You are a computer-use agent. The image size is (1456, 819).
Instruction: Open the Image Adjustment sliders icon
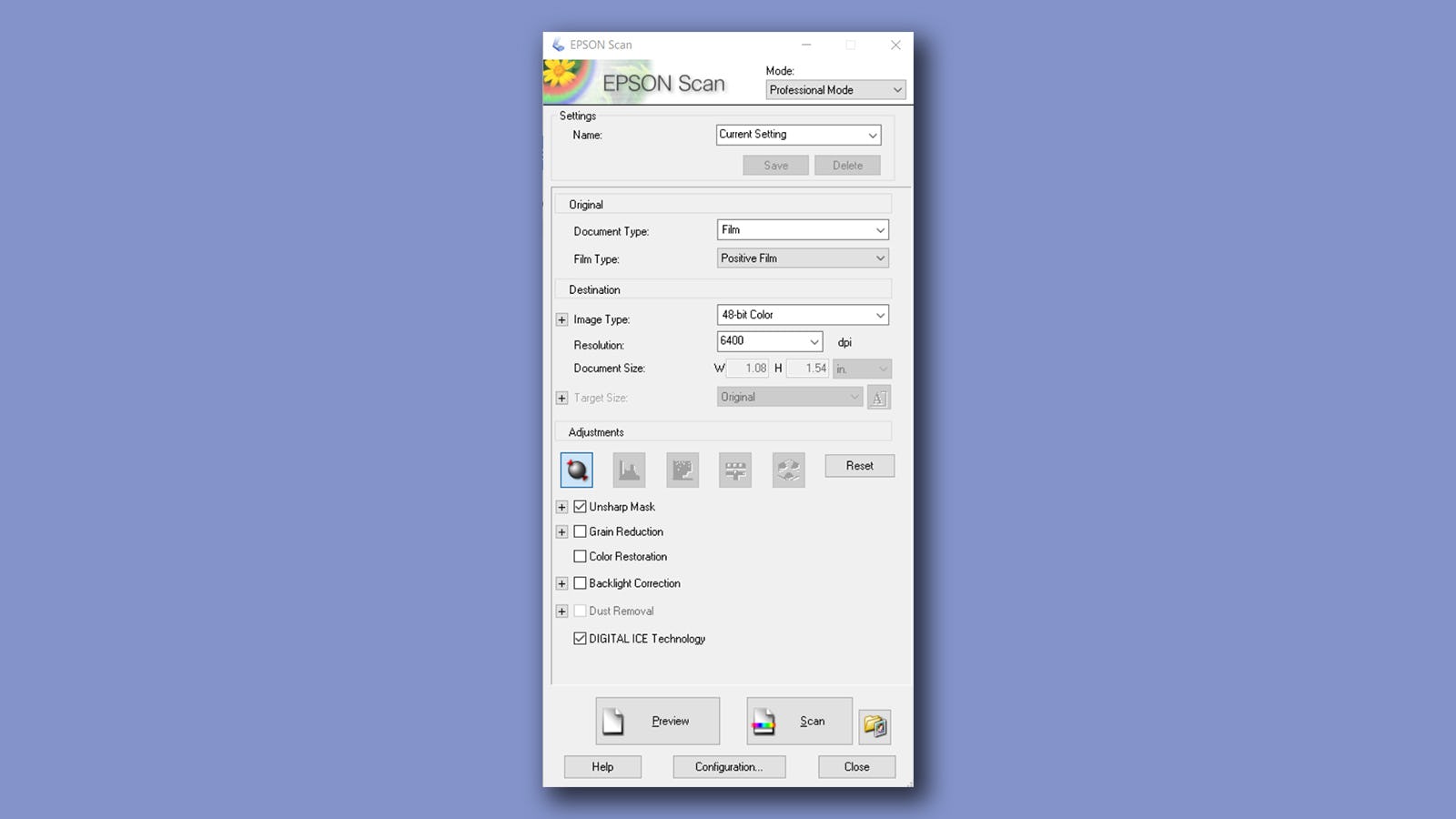pos(735,470)
